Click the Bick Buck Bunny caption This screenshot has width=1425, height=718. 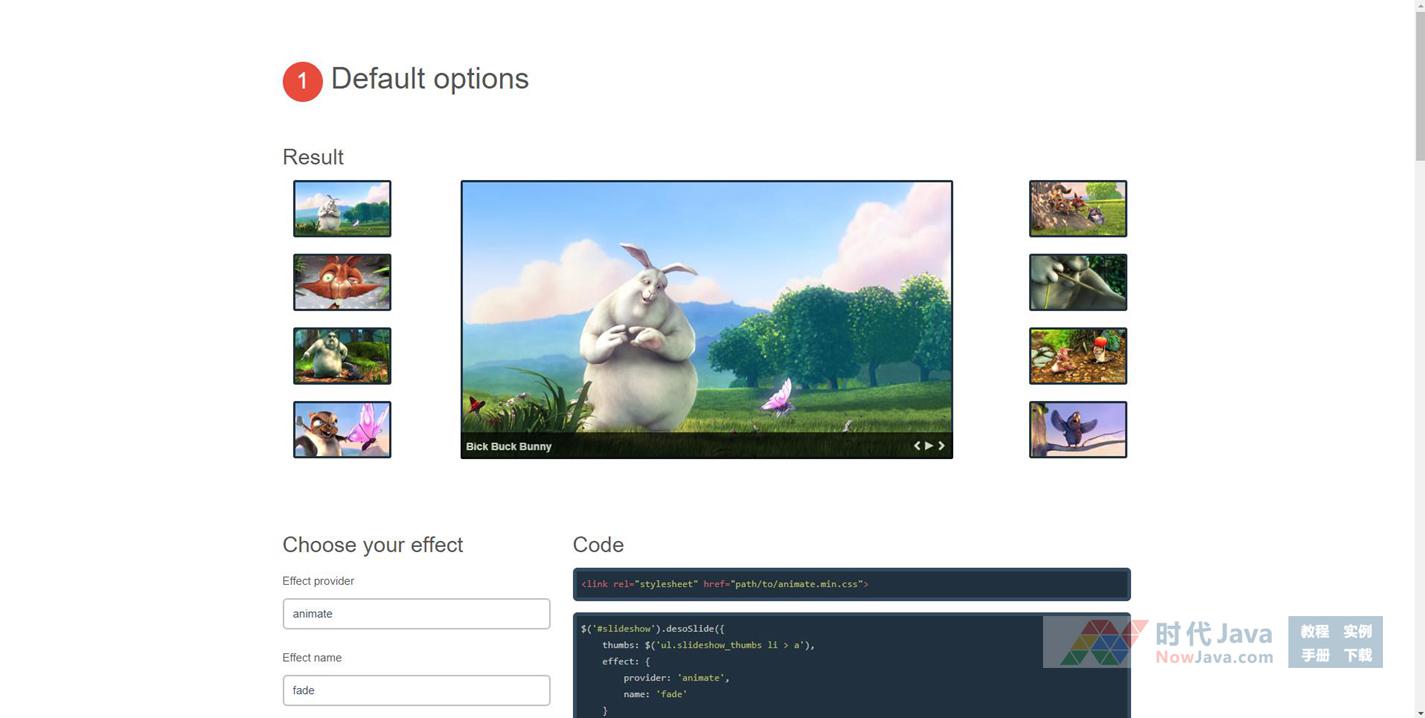[508, 446]
